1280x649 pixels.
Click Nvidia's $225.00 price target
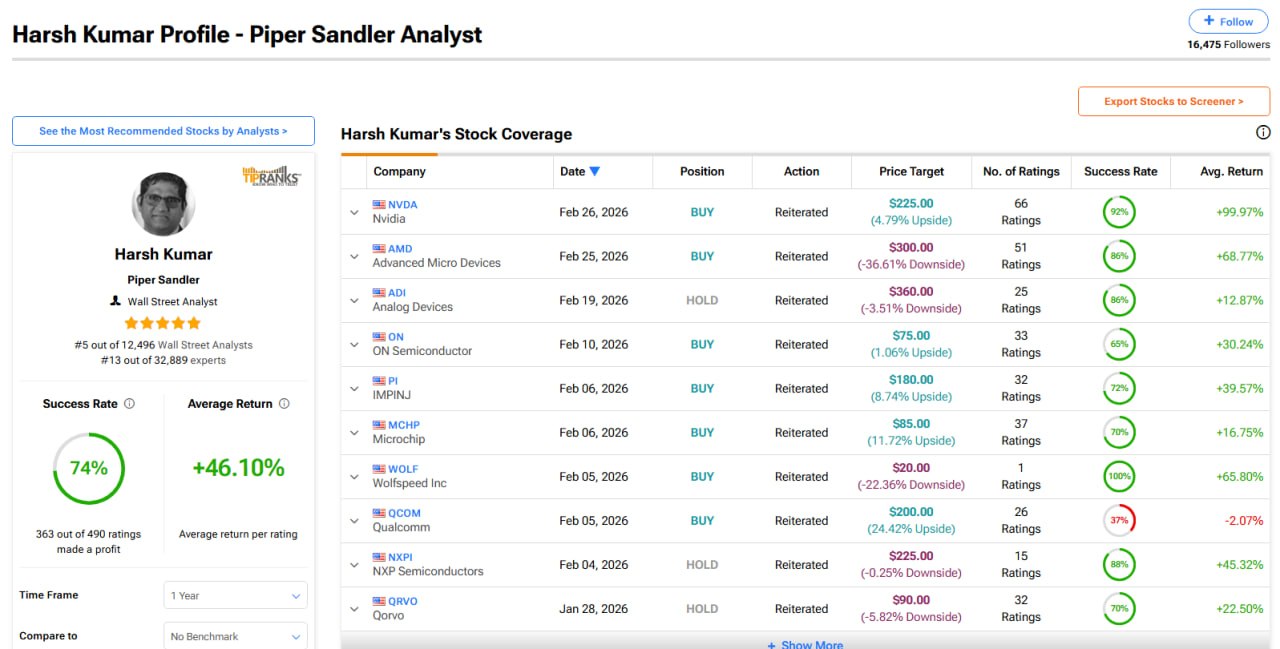tap(911, 203)
